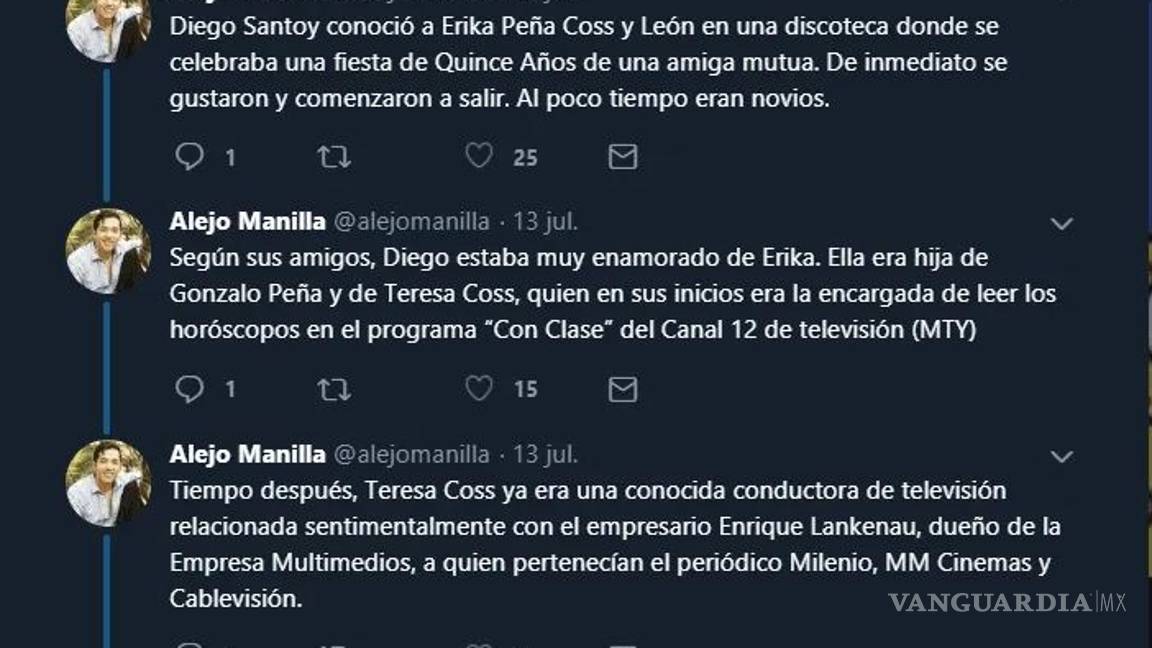The width and height of the screenshot is (1152, 648).
Task: Open Alejo Manilla's name on the second tweet
Action: coord(247,222)
